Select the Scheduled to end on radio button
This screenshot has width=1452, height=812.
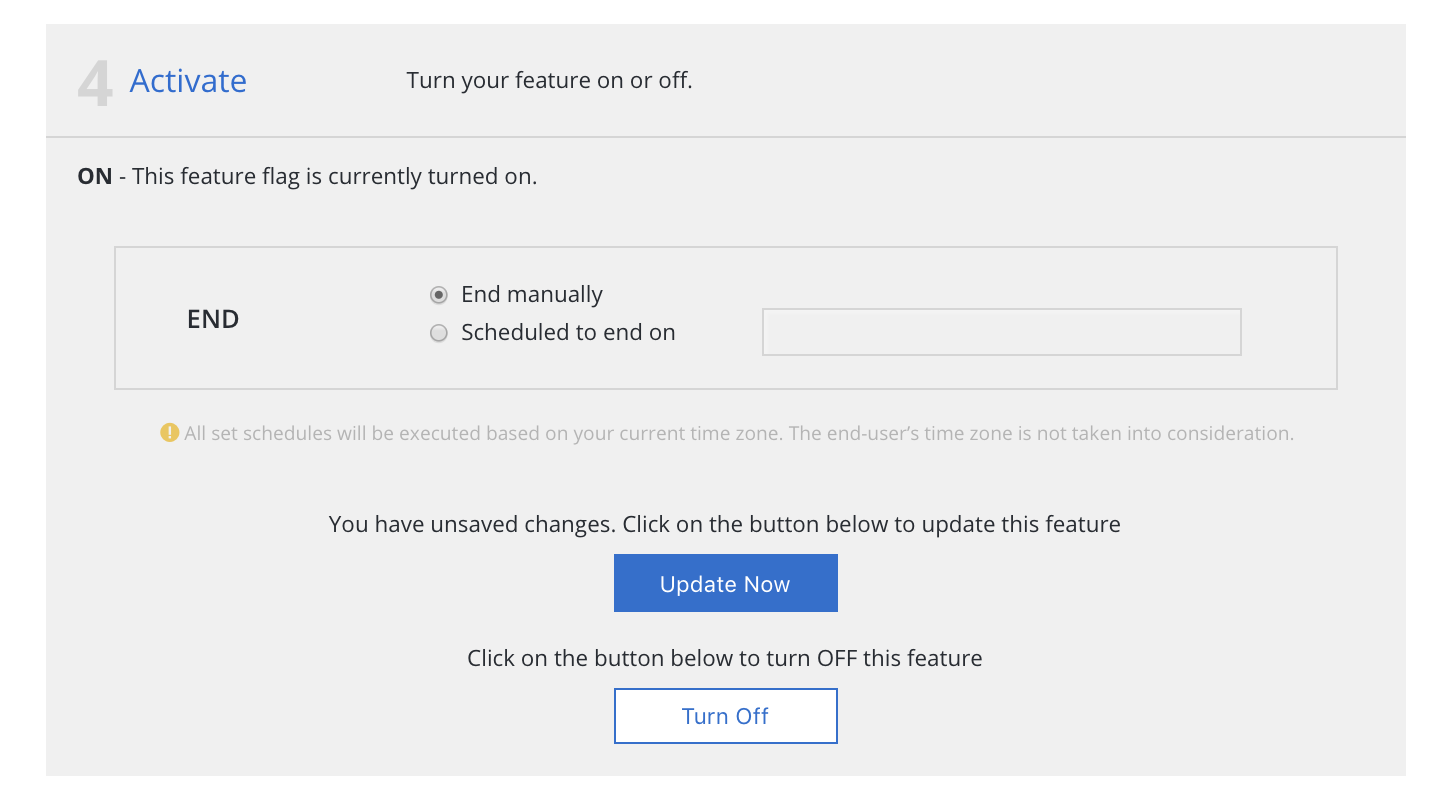(438, 333)
